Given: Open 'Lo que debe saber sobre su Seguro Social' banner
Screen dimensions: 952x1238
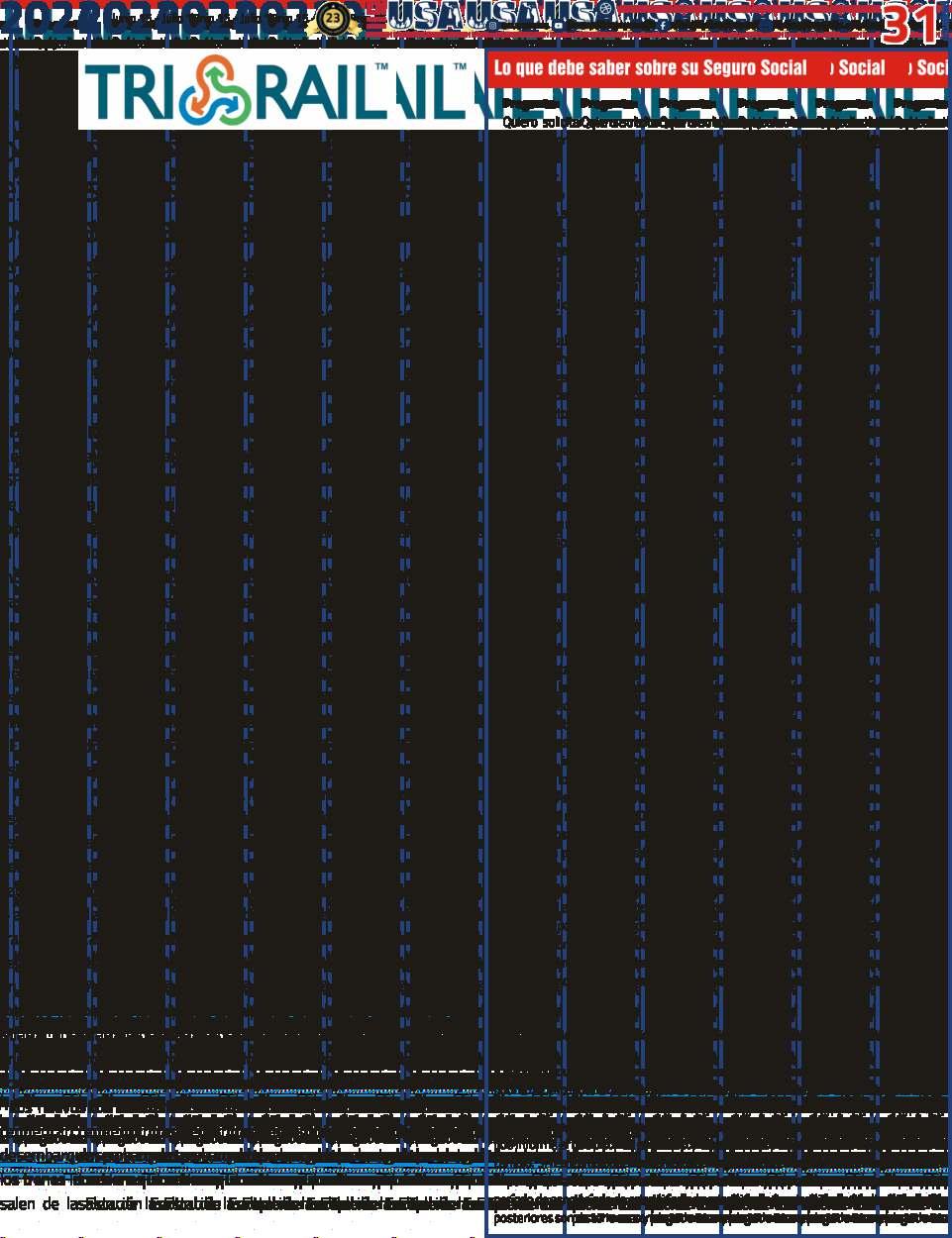Looking at the screenshot, I should pos(650,68).
